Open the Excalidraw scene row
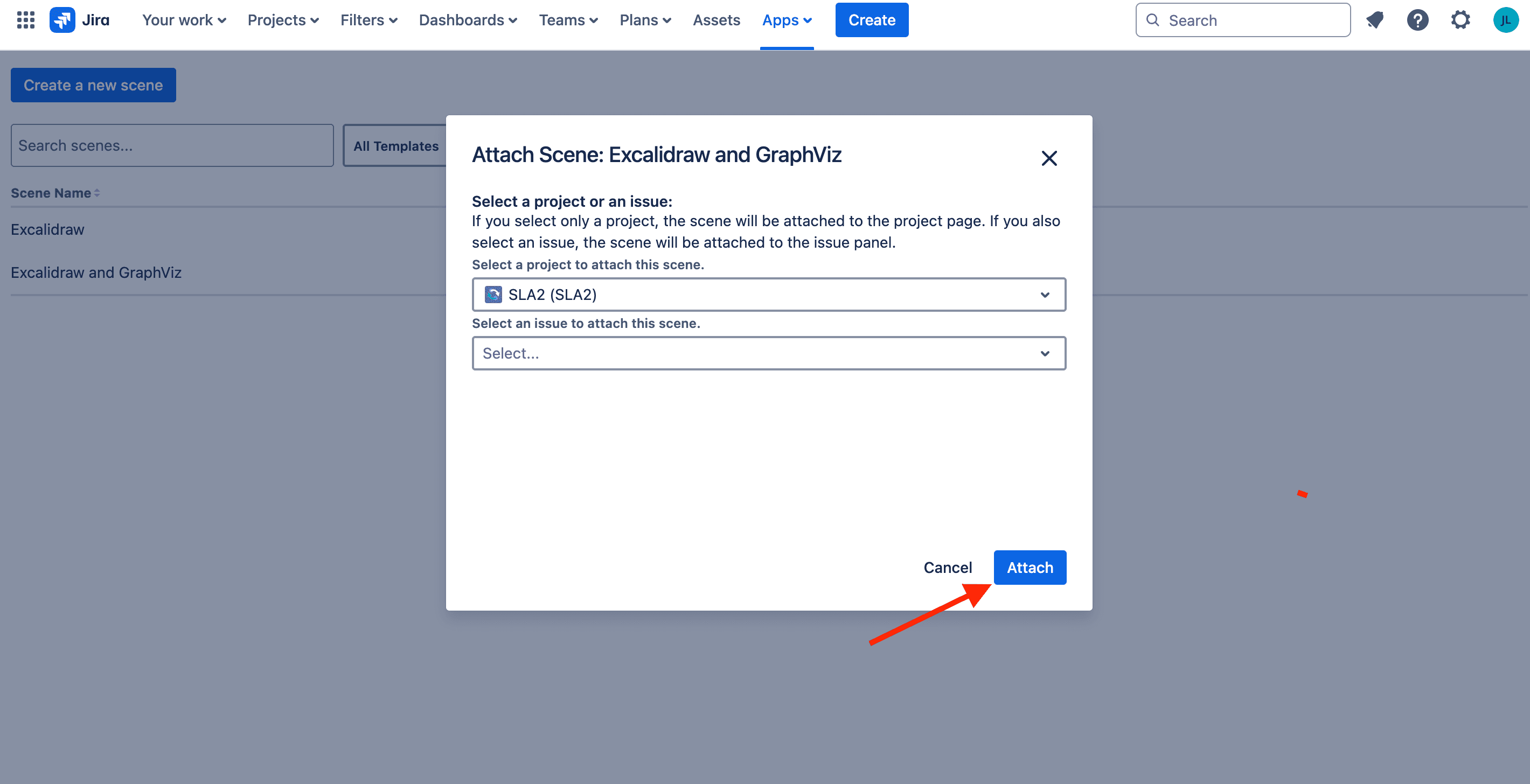The width and height of the screenshot is (1530, 784). point(47,230)
